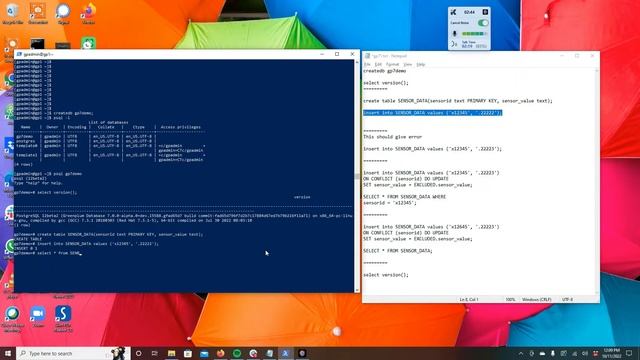Open the dark round taskbar icon
Viewport: 640px width, 360px height.
302,353
